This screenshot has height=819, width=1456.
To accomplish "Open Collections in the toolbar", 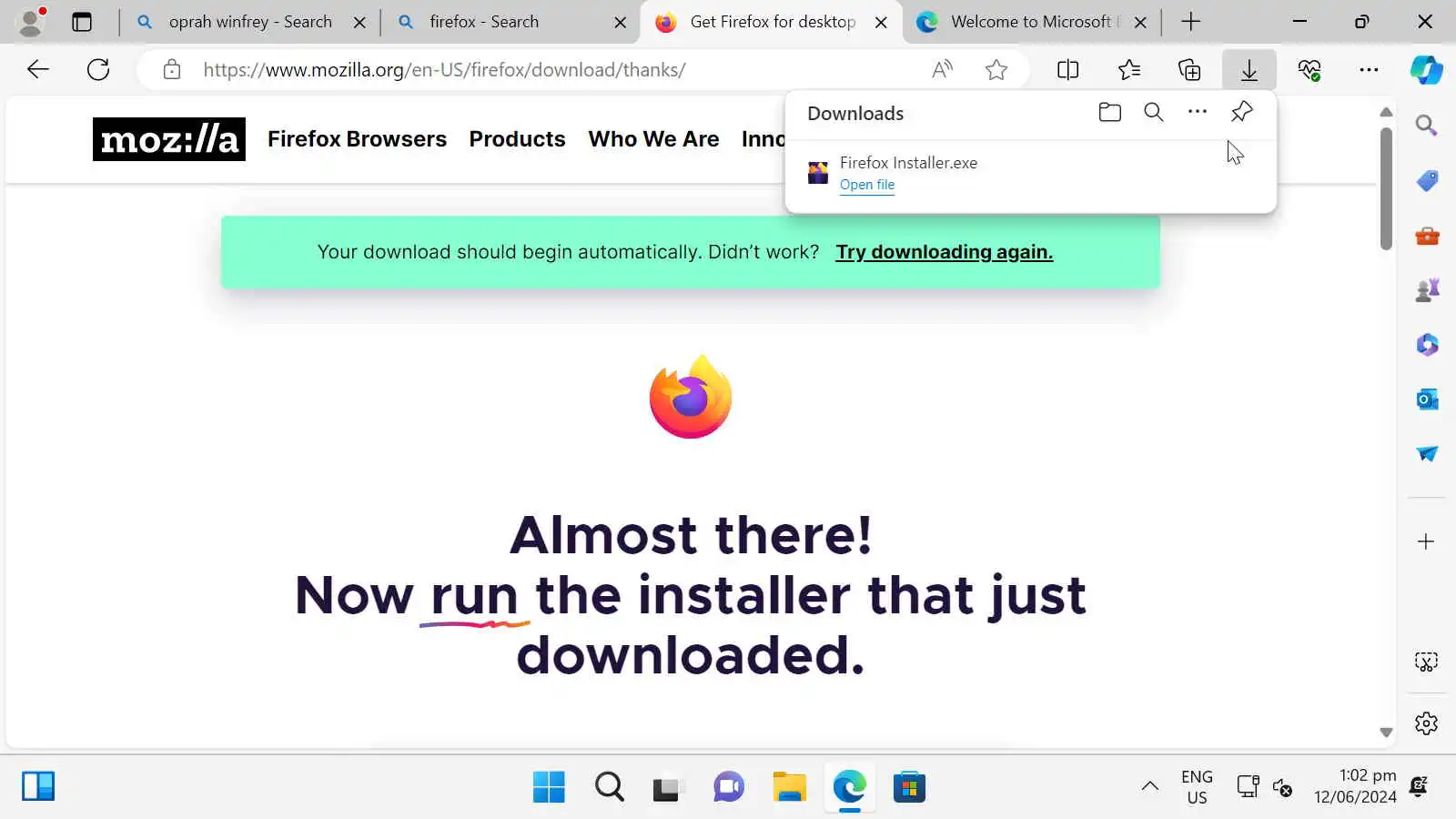I will point(1189,69).
